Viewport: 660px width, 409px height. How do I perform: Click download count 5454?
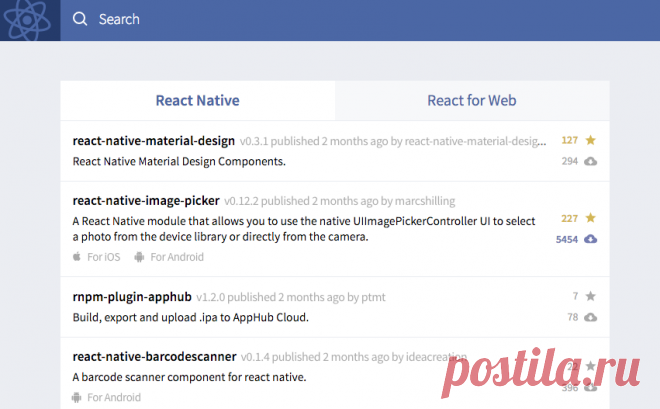pyautogui.click(x=567, y=239)
